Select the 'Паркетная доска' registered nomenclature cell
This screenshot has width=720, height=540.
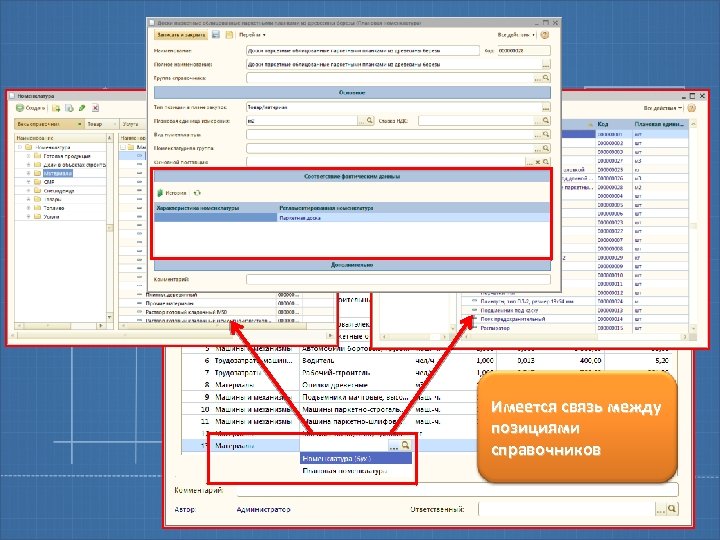click(413, 218)
